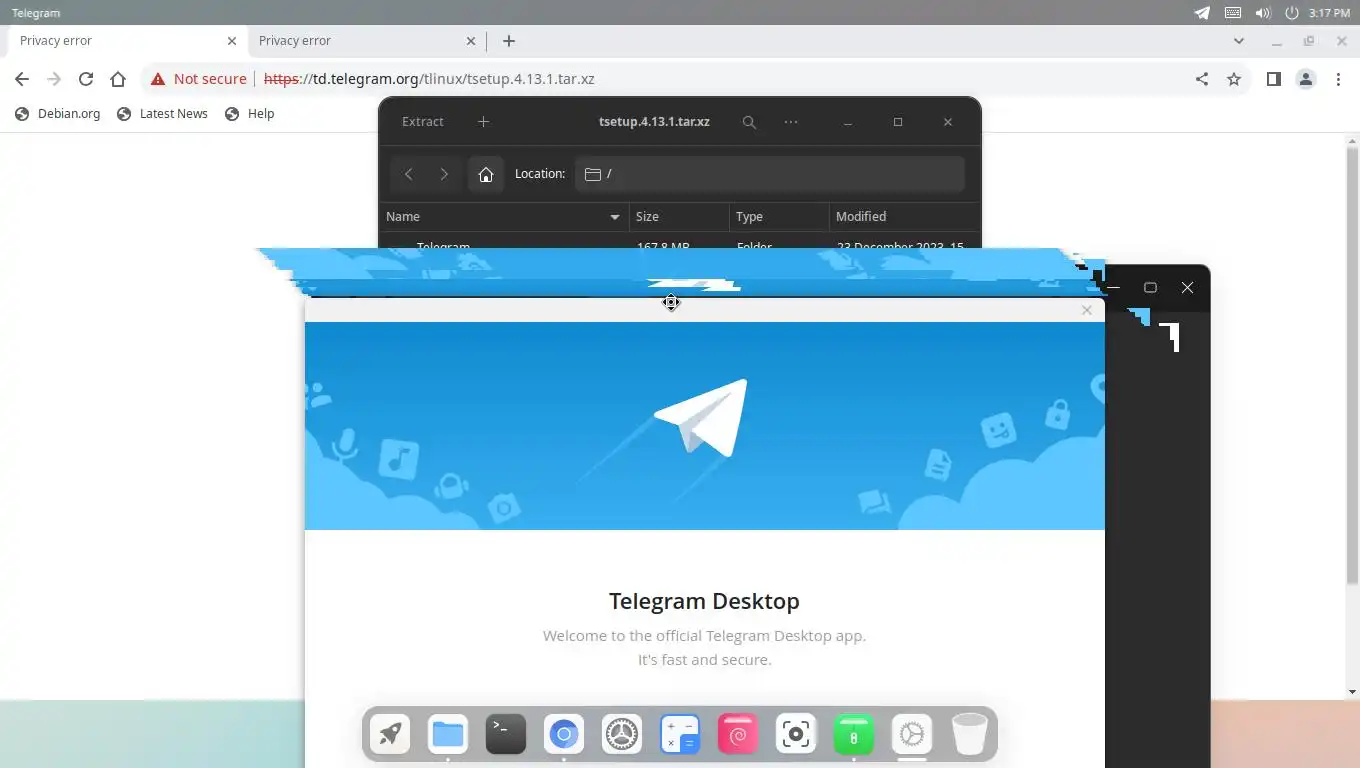The height and width of the screenshot is (768, 1360).
Task: Open the power menu in top panel
Action: click(x=1292, y=13)
